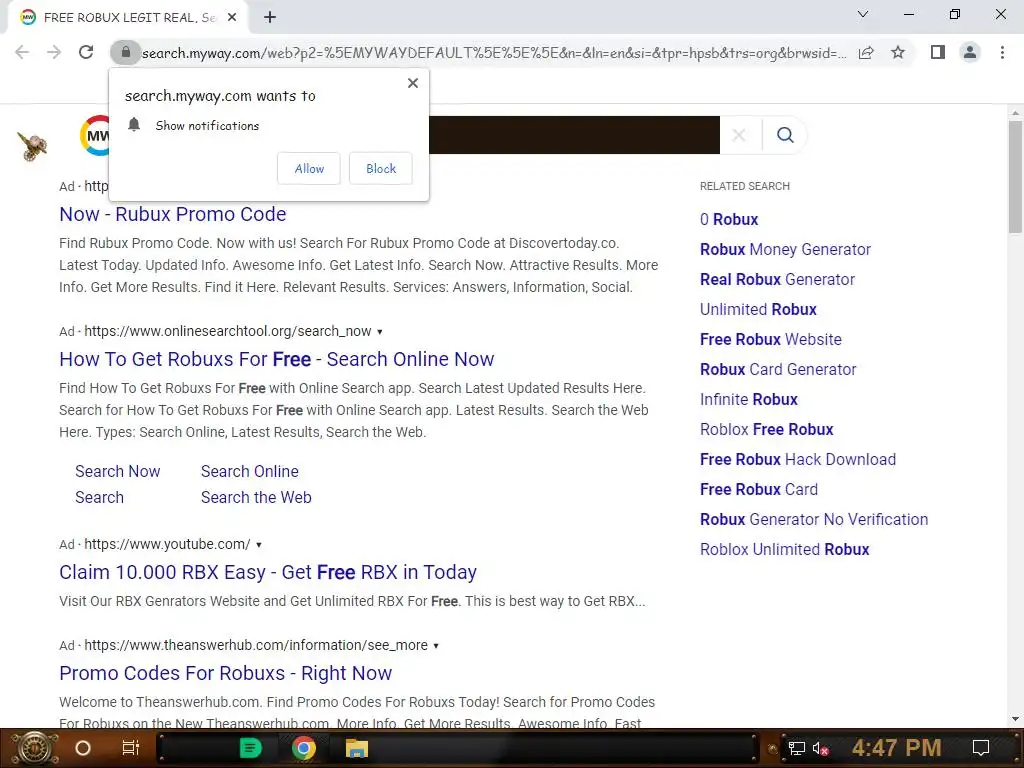Screen dimensions: 1024x768
Task: Open the Chrome side panel
Action: [x=938, y=52]
